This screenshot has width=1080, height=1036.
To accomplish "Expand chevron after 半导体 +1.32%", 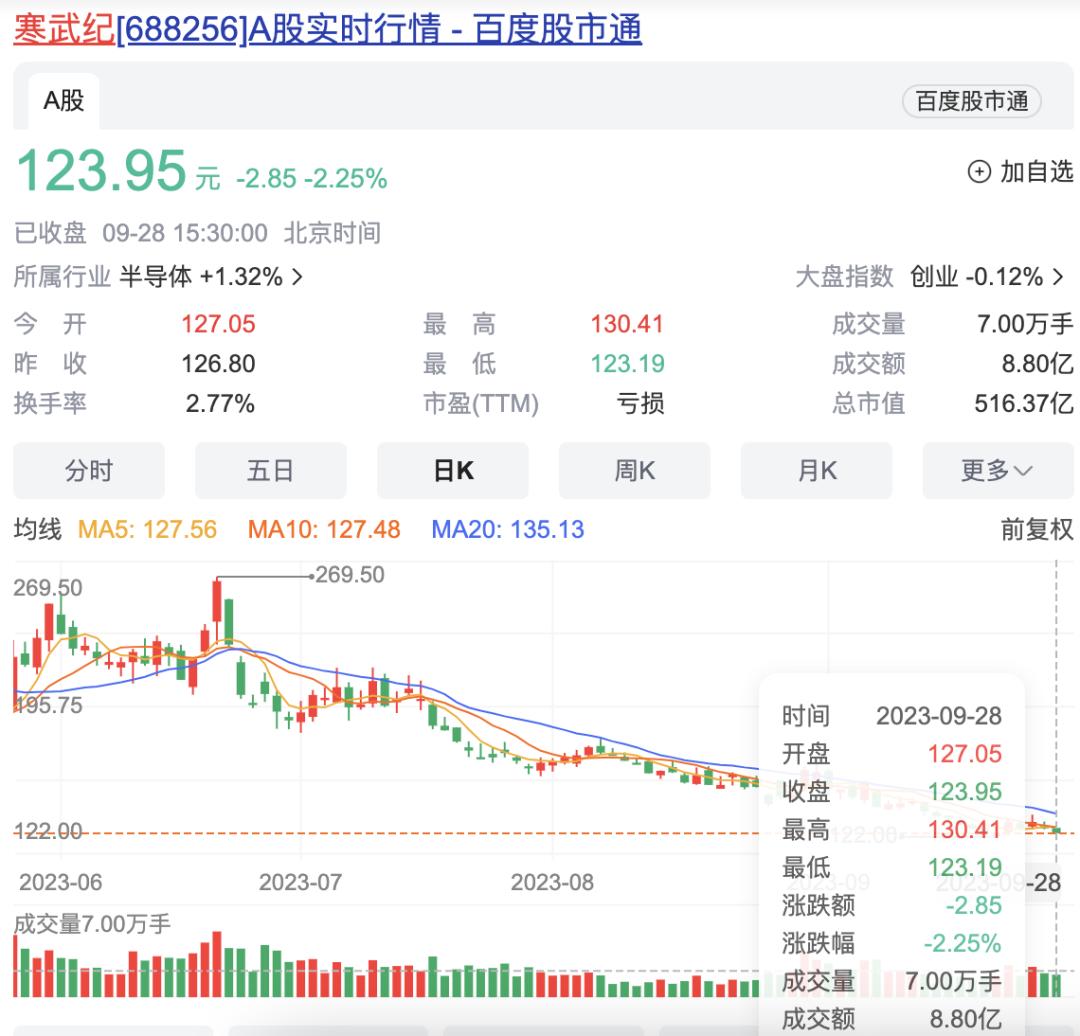I will 297,277.
